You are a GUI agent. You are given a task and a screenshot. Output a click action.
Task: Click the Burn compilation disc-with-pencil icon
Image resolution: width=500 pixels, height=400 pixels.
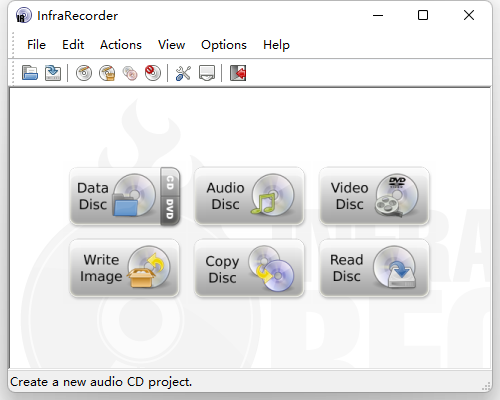(84, 73)
